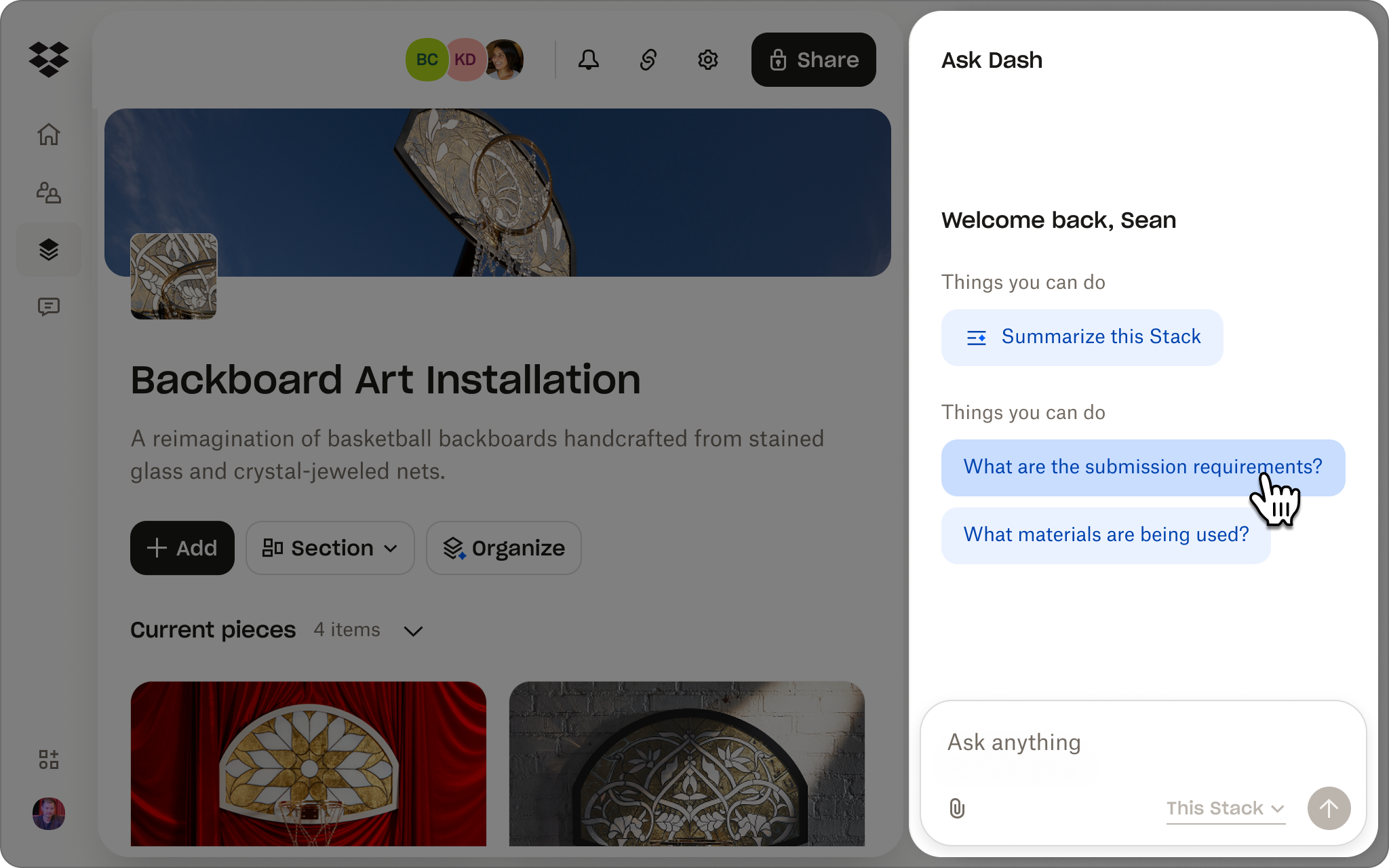Image resolution: width=1389 pixels, height=868 pixels.
Task: Open the Organize tool
Action: pyautogui.click(x=503, y=548)
